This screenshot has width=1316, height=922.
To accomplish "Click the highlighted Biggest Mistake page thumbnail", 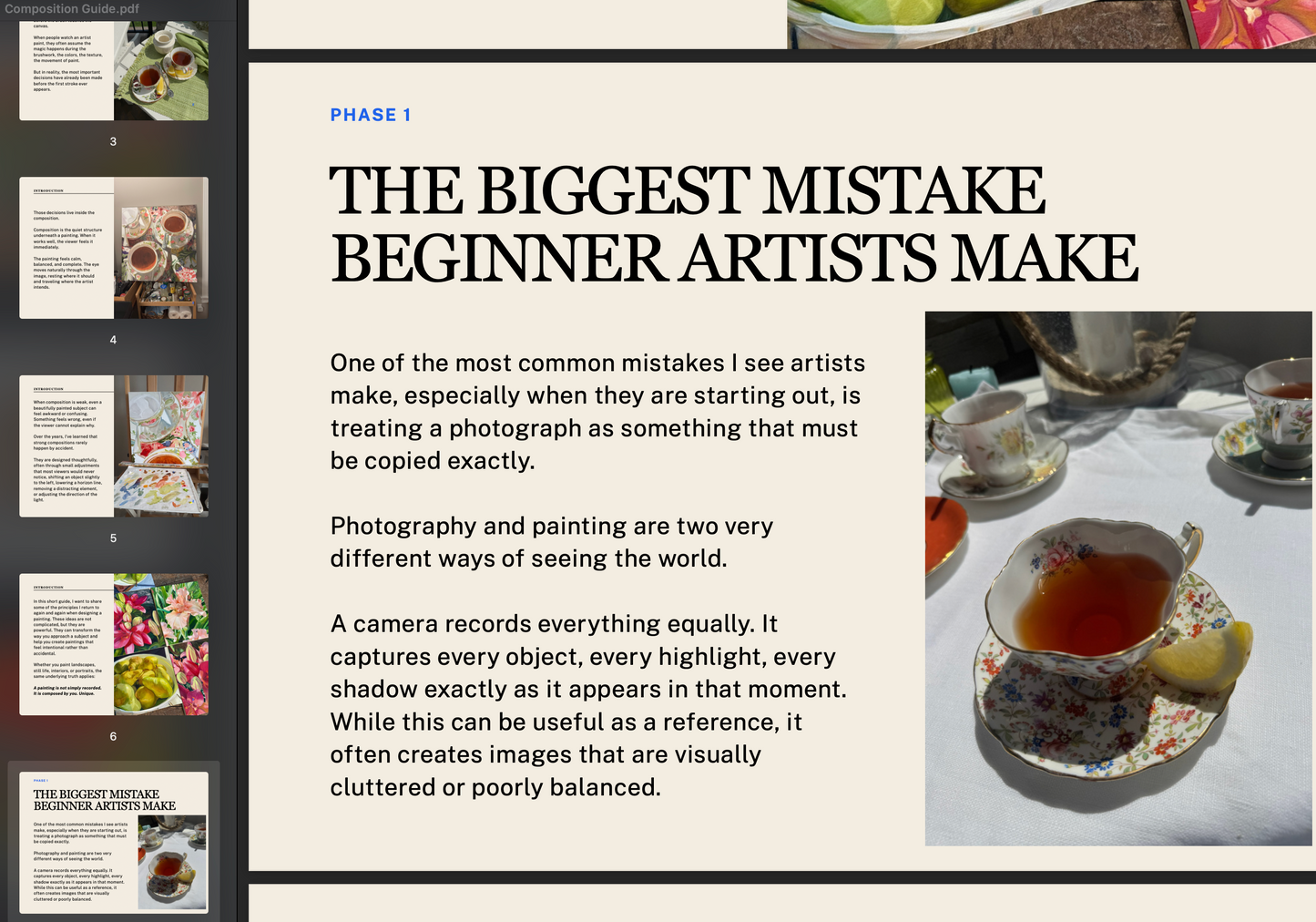I will [114, 843].
